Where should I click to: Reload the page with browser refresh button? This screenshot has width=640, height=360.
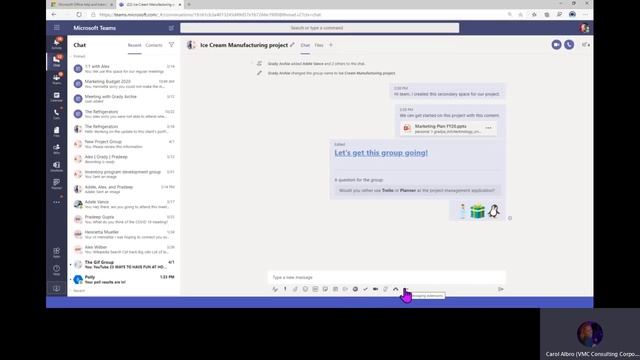79,14
